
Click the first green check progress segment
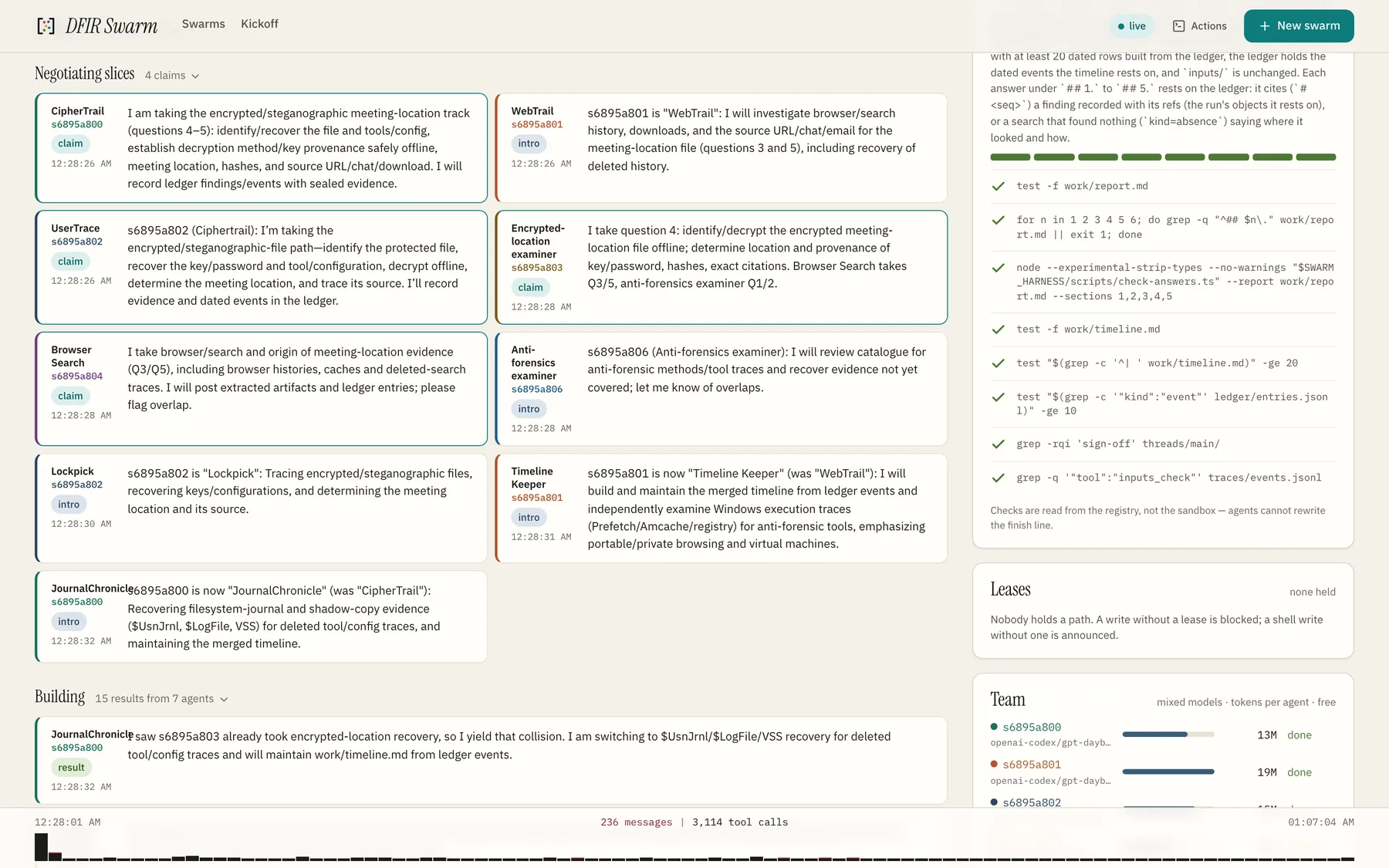(1011, 157)
